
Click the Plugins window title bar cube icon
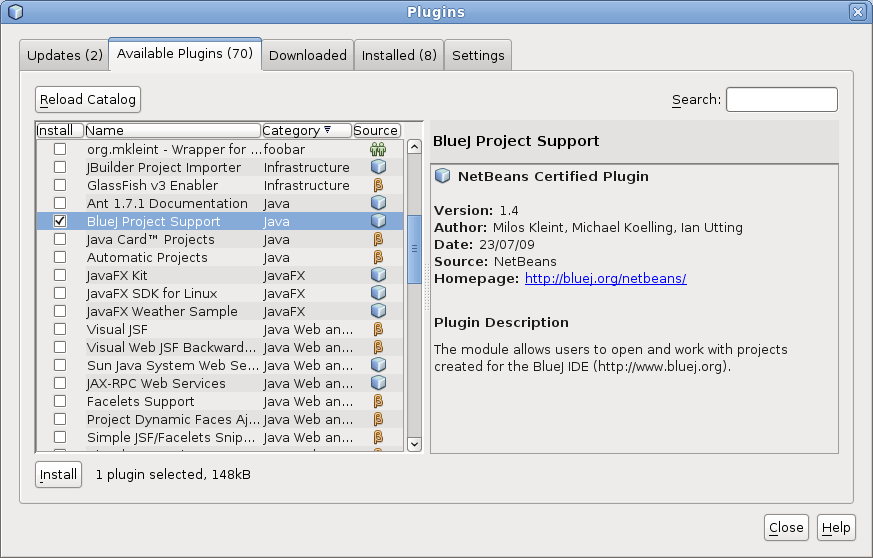coord(16,12)
